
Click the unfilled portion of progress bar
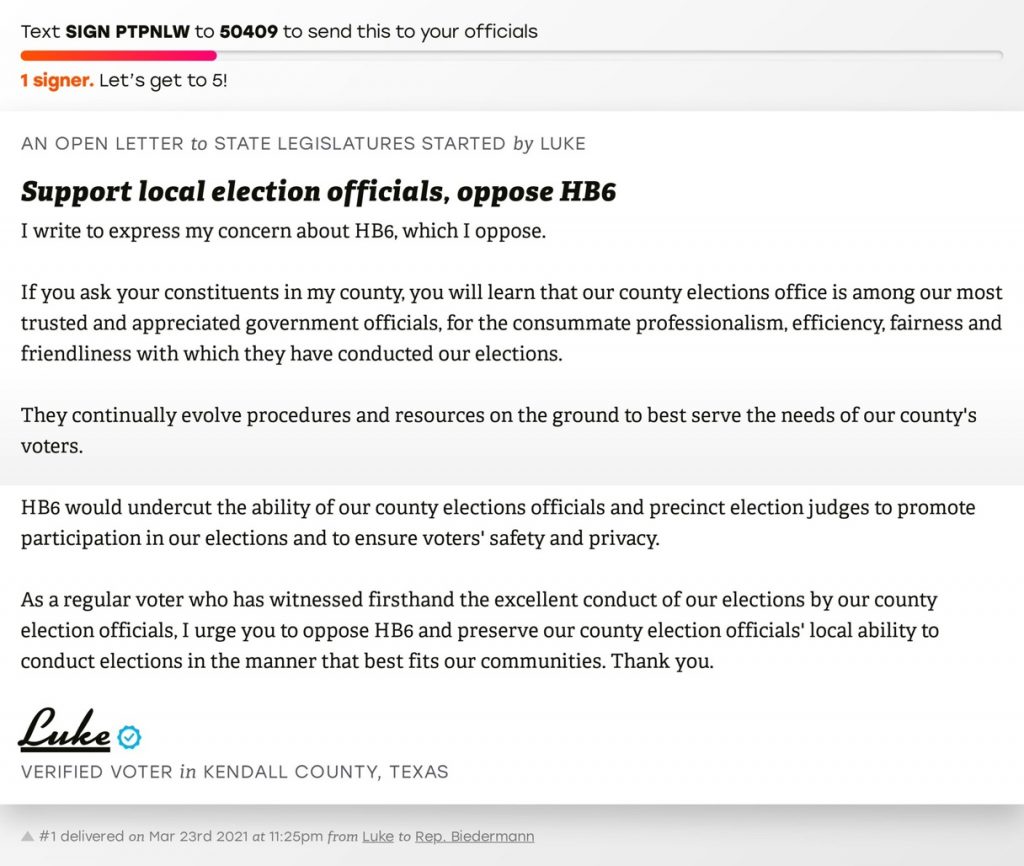[609, 56]
